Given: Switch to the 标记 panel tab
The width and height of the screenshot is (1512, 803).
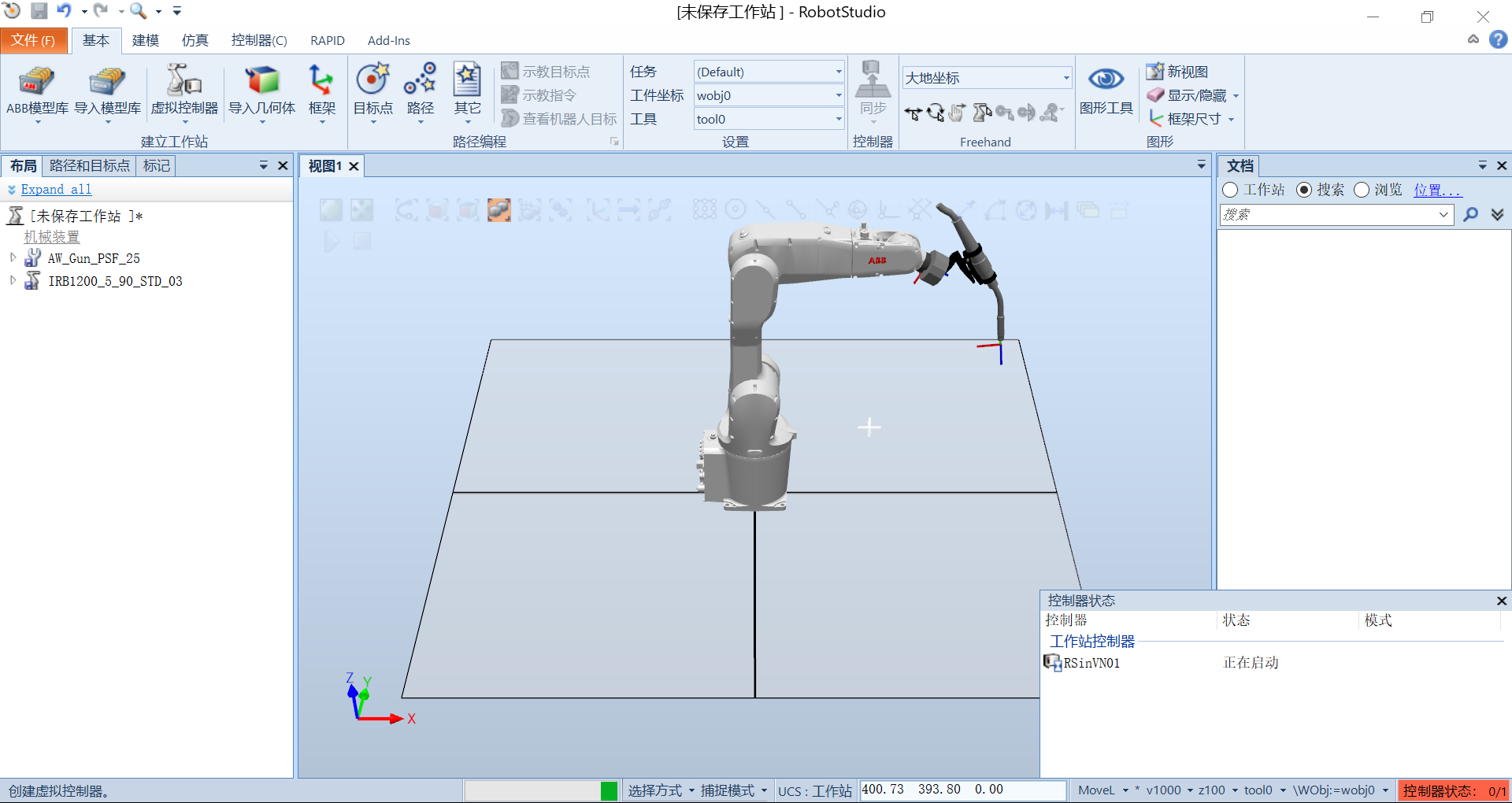Looking at the screenshot, I should [x=157, y=166].
